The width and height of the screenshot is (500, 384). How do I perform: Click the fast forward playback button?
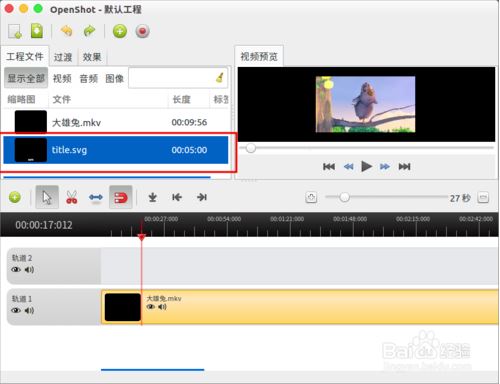(x=385, y=166)
